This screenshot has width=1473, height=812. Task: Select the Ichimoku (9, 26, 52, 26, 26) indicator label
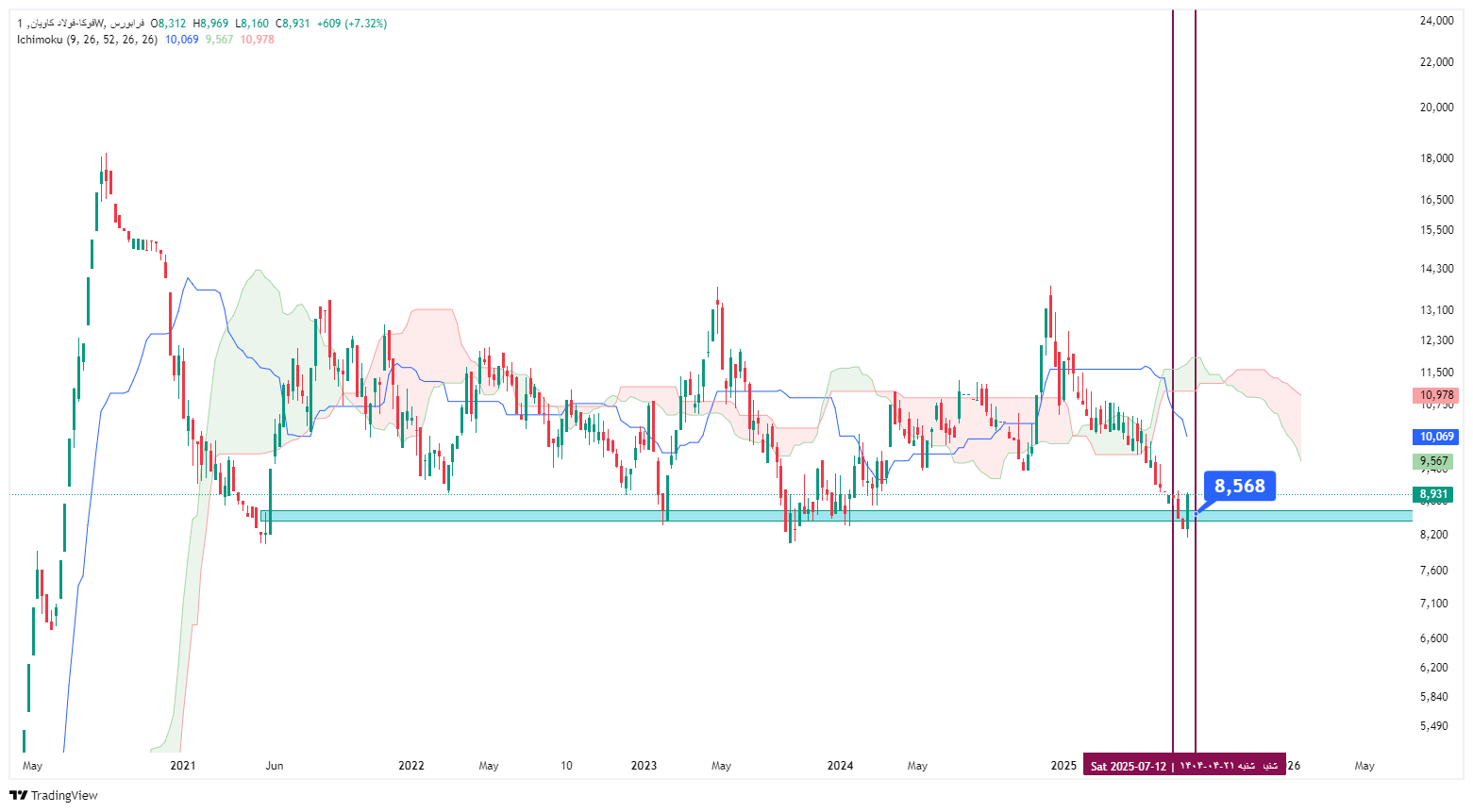coord(87,40)
